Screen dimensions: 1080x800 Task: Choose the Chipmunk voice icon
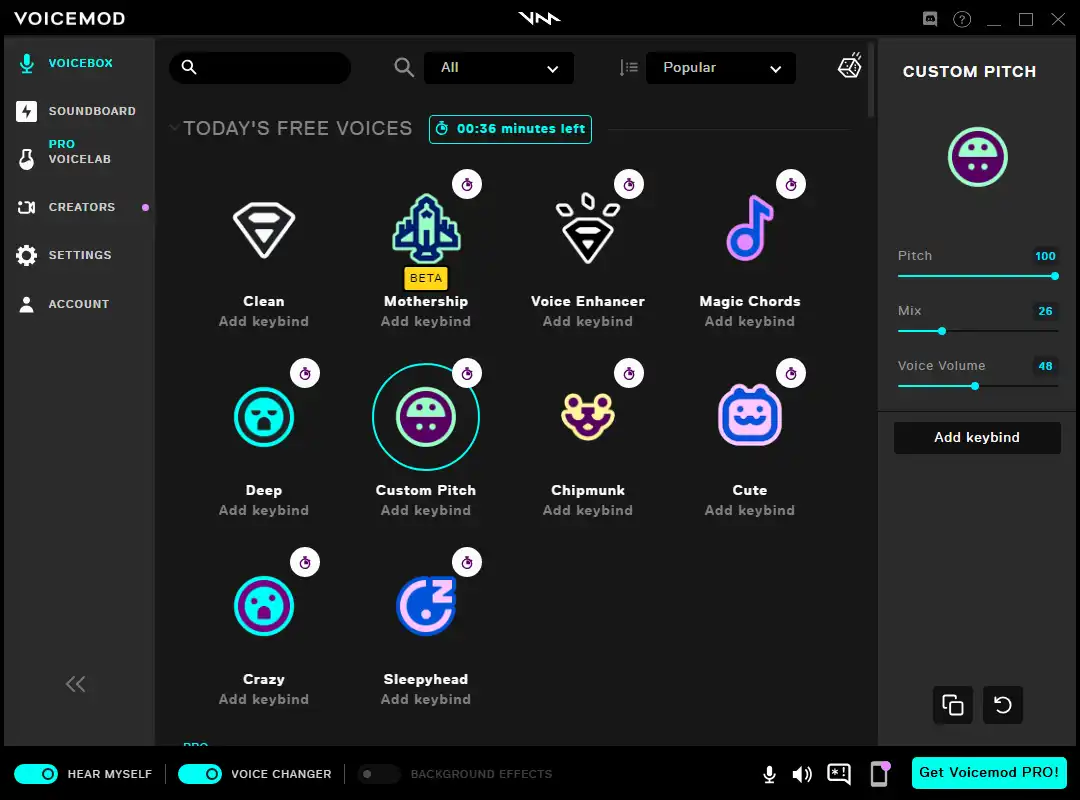(588, 416)
